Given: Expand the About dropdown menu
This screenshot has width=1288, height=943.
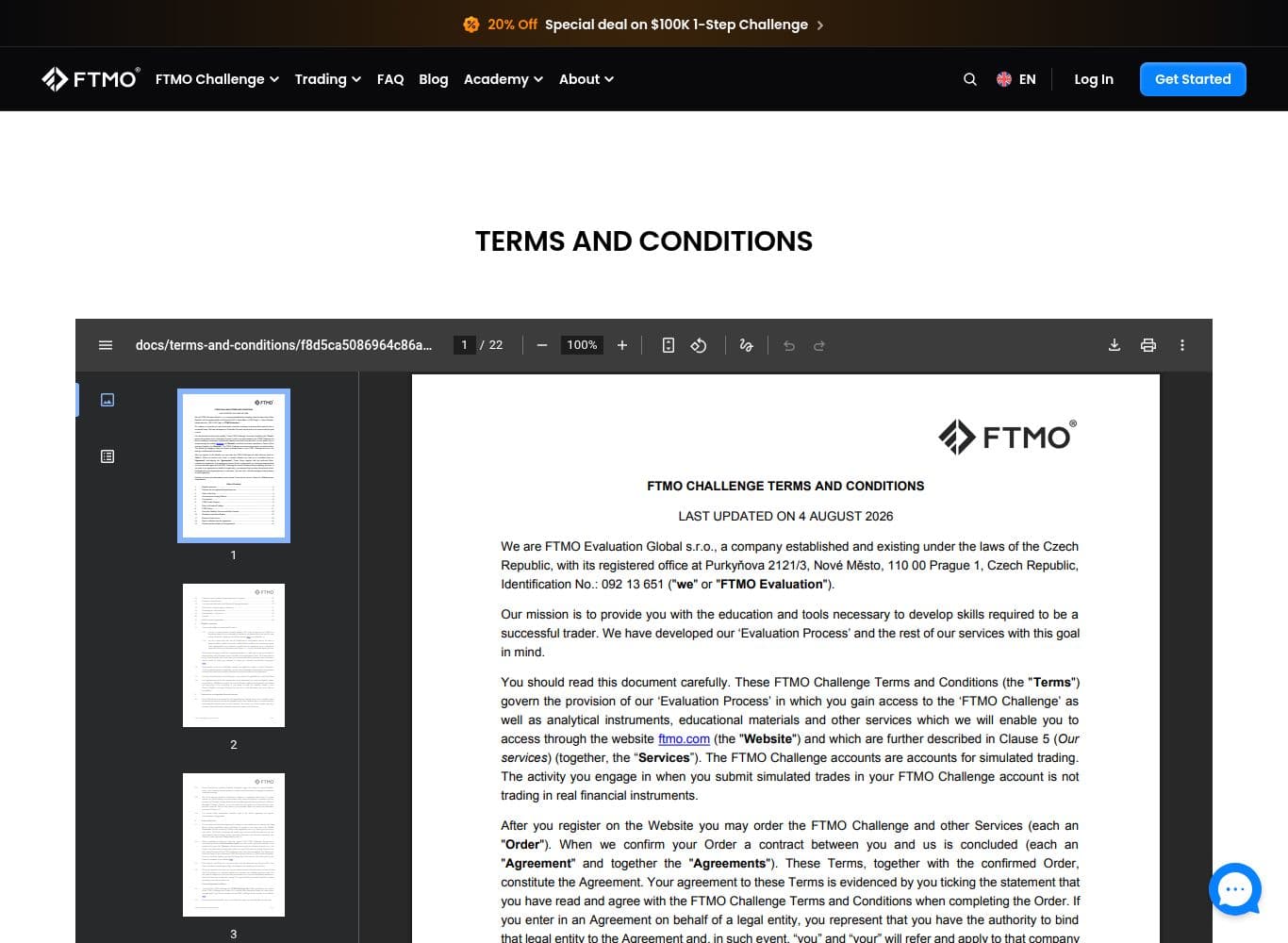Looking at the screenshot, I should [586, 79].
